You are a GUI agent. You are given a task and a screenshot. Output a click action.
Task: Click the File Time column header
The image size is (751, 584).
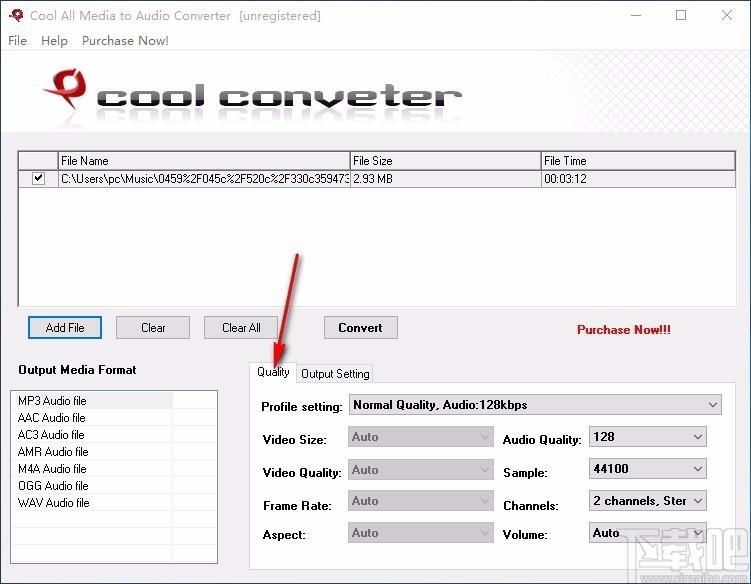point(638,160)
